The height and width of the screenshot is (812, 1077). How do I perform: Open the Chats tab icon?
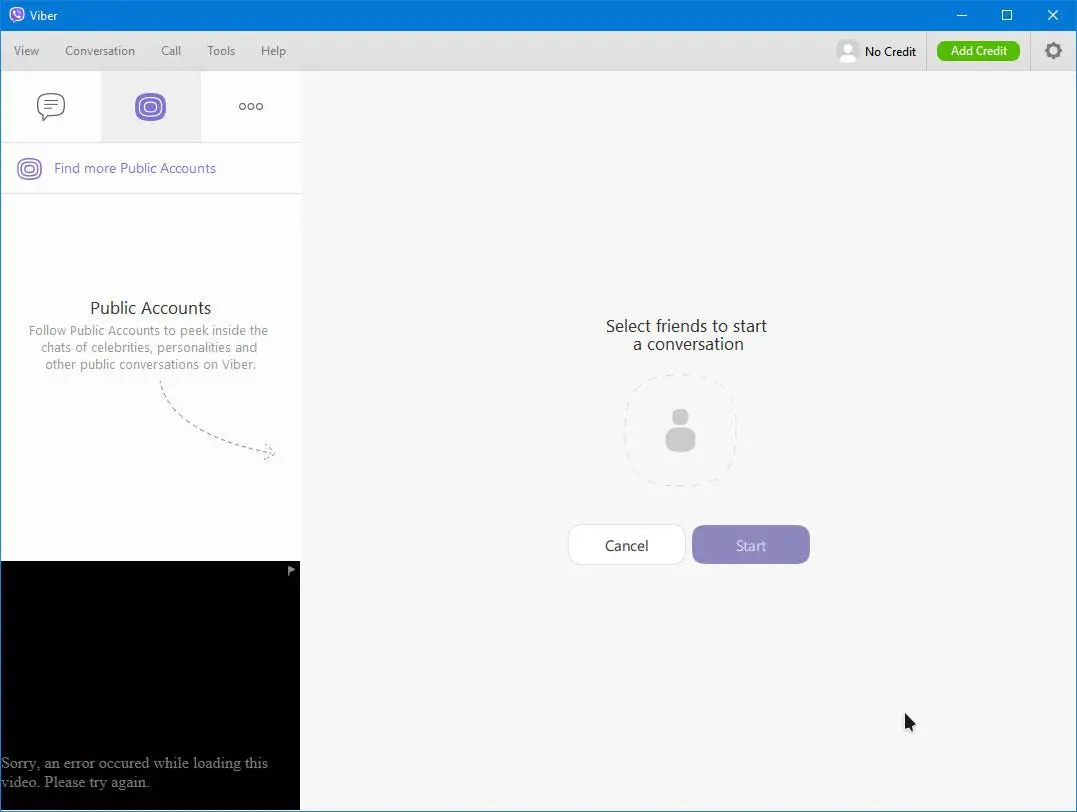(x=51, y=106)
